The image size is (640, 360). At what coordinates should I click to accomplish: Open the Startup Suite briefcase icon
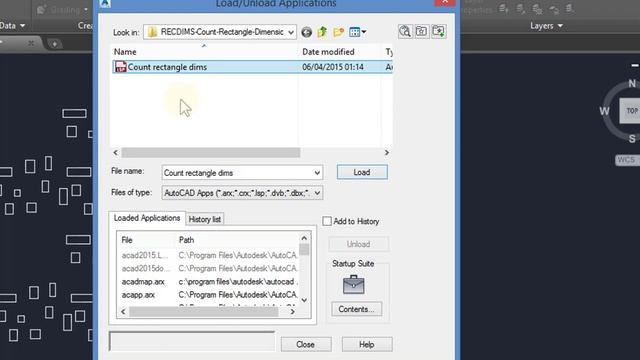(x=353, y=284)
